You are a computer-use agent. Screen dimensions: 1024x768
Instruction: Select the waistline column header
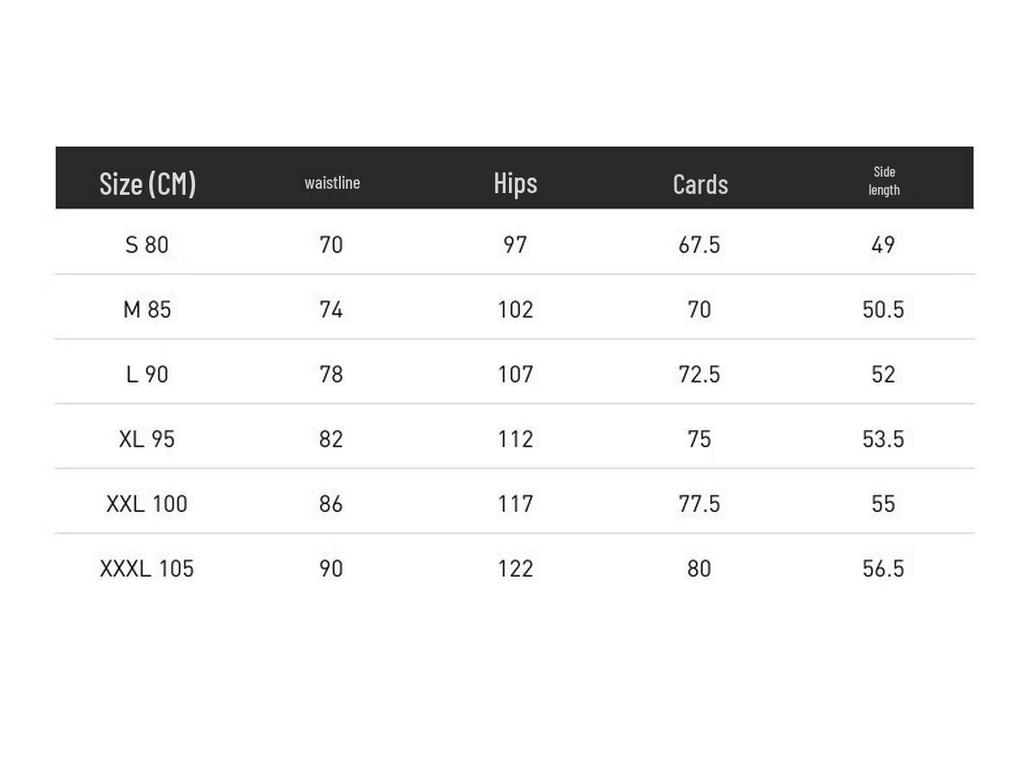pyautogui.click(x=332, y=183)
